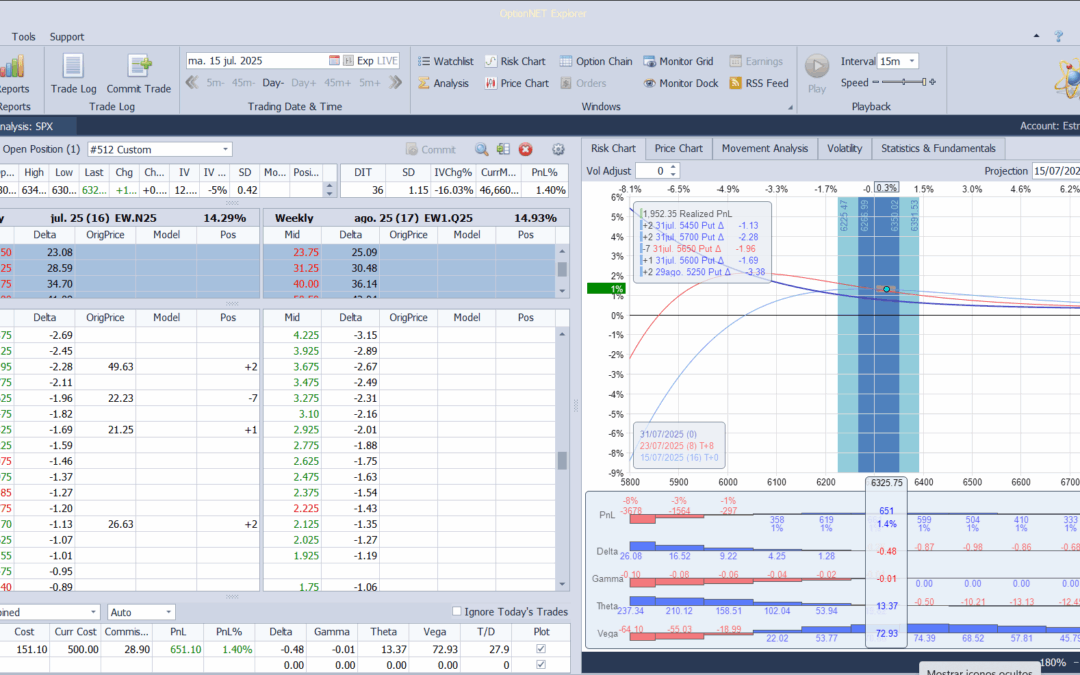
Task: Open the Analysis window from ribbon
Action: (443, 83)
